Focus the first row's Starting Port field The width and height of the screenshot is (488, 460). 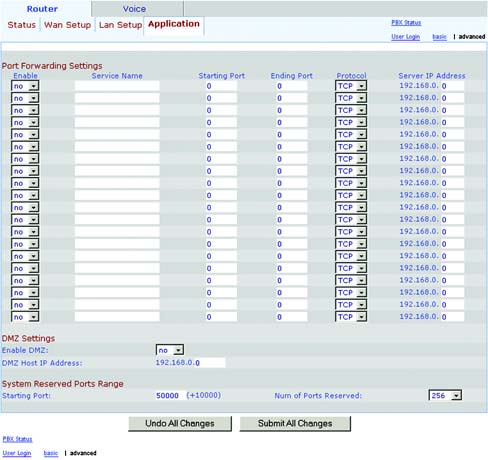[x=221, y=86]
